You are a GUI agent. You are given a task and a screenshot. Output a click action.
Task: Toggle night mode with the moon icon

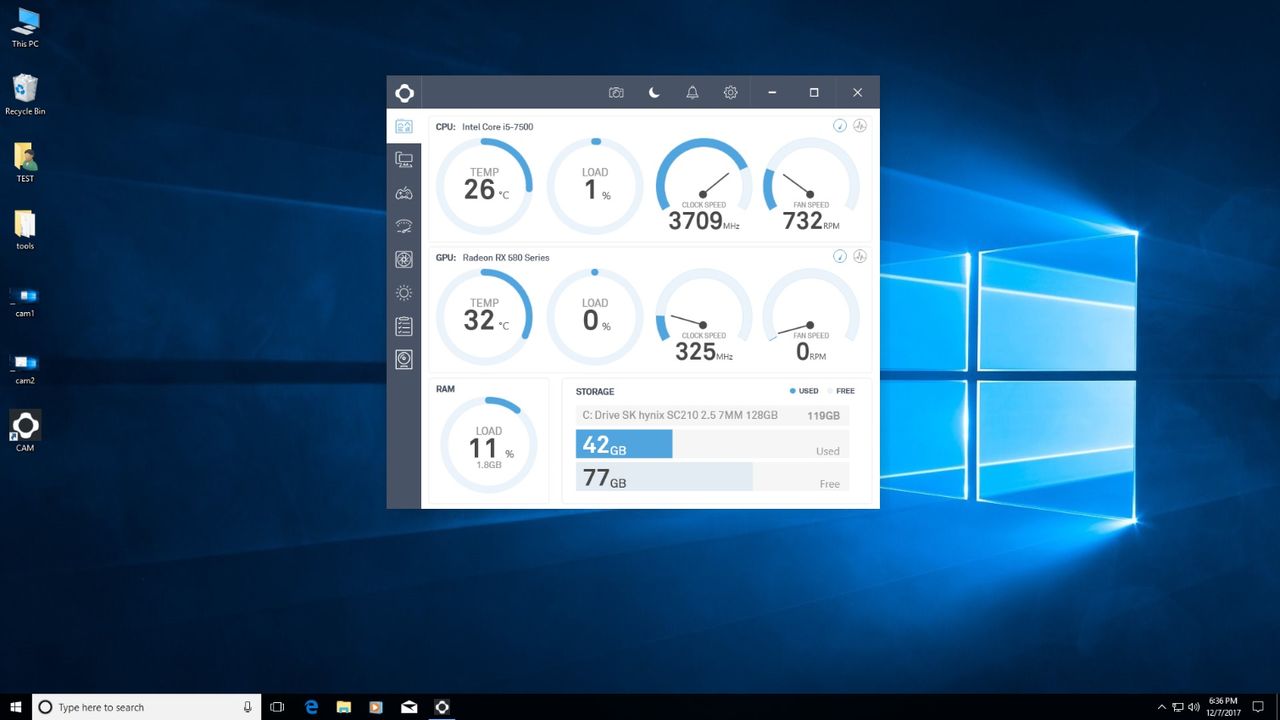654,93
